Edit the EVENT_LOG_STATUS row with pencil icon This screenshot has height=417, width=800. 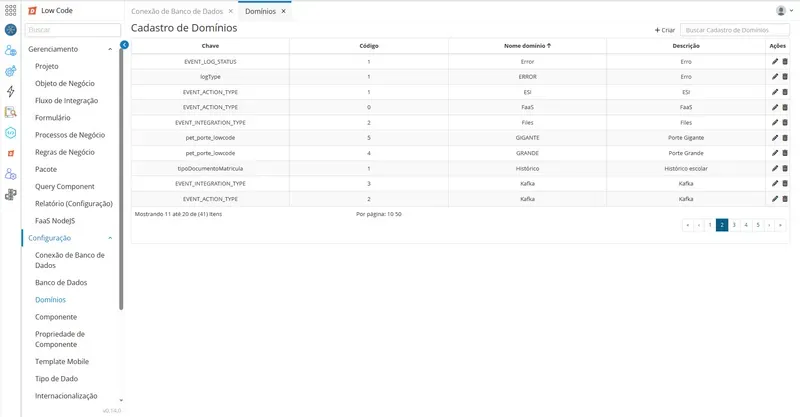tap(774, 61)
